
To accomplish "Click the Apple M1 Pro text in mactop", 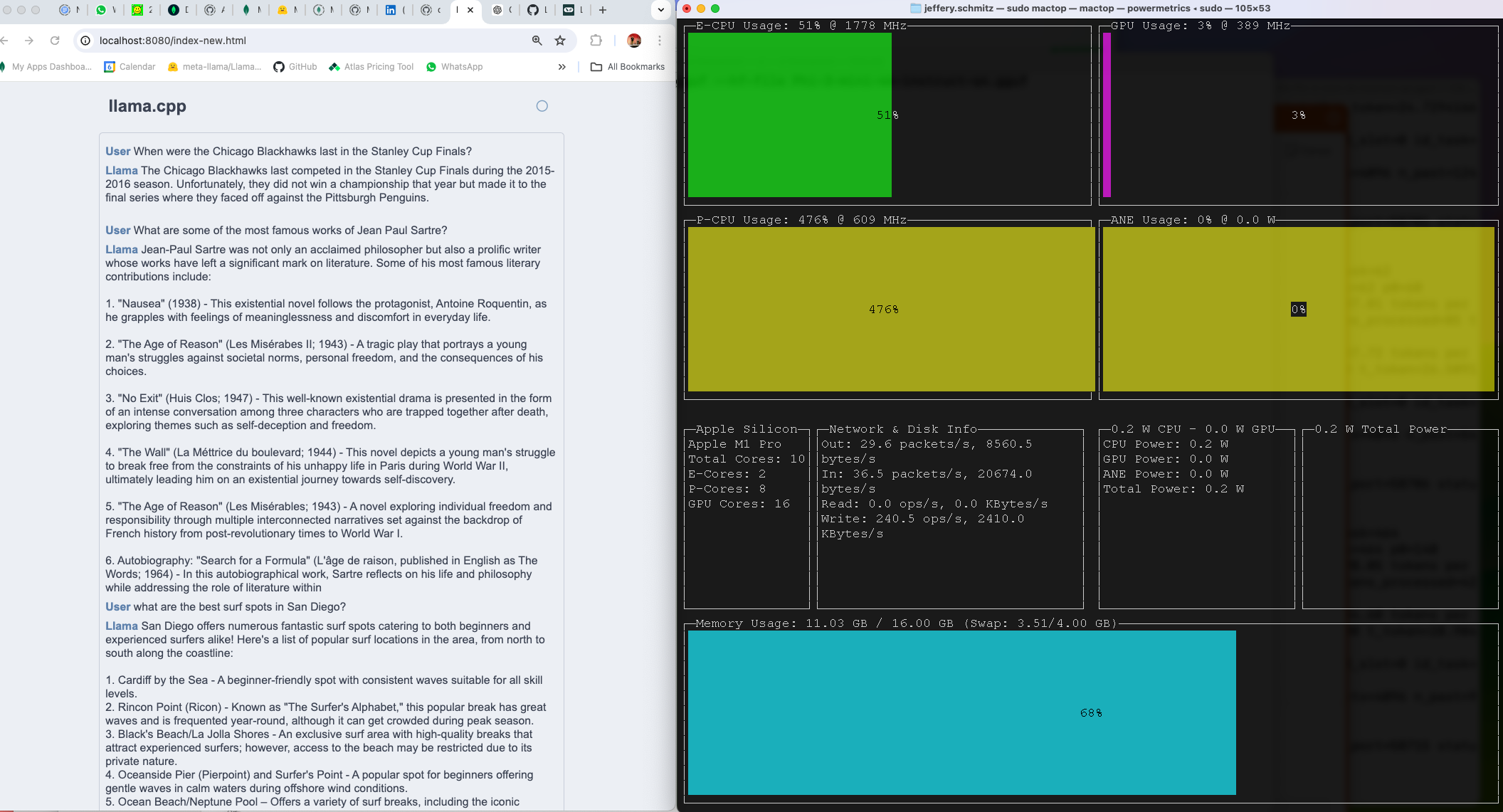I will 734,444.
